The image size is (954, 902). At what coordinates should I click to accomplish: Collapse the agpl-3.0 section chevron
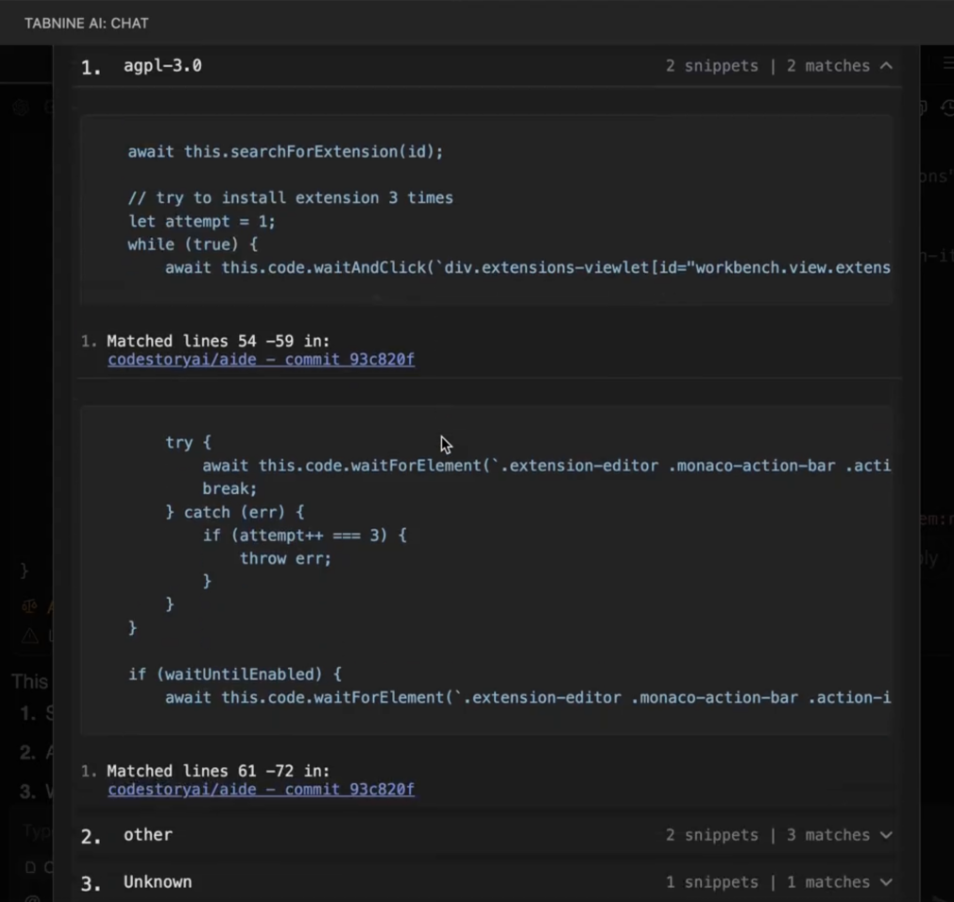click(x=886, y=66)
